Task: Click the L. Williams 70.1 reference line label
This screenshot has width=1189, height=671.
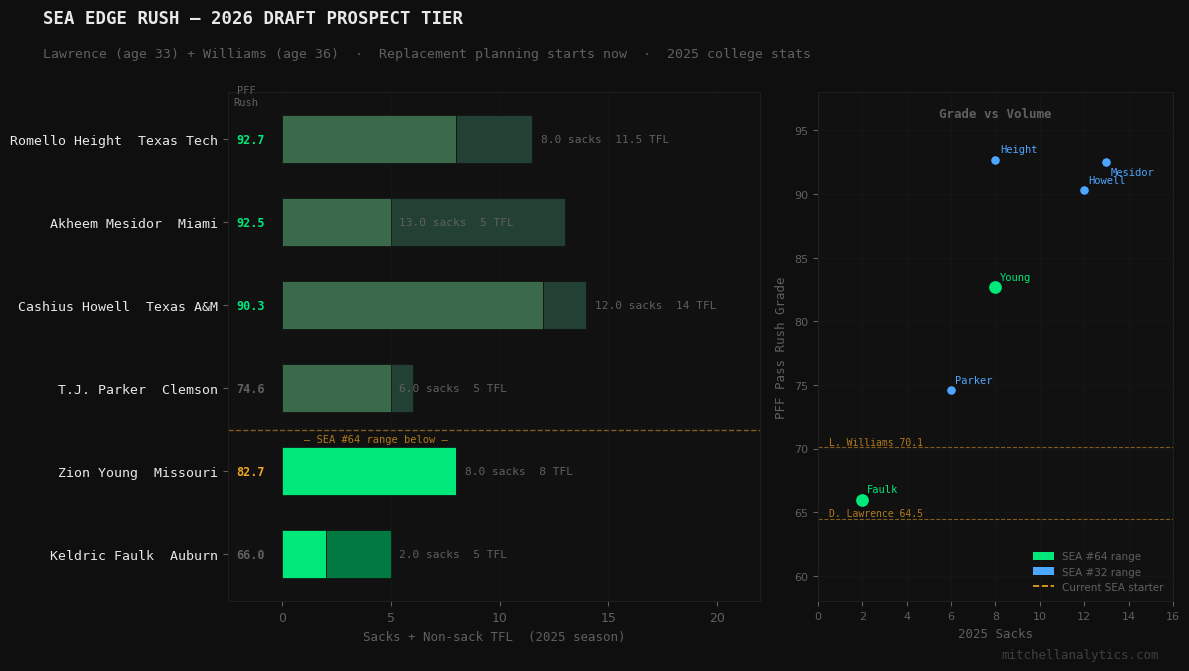Action: click(874, 442)
